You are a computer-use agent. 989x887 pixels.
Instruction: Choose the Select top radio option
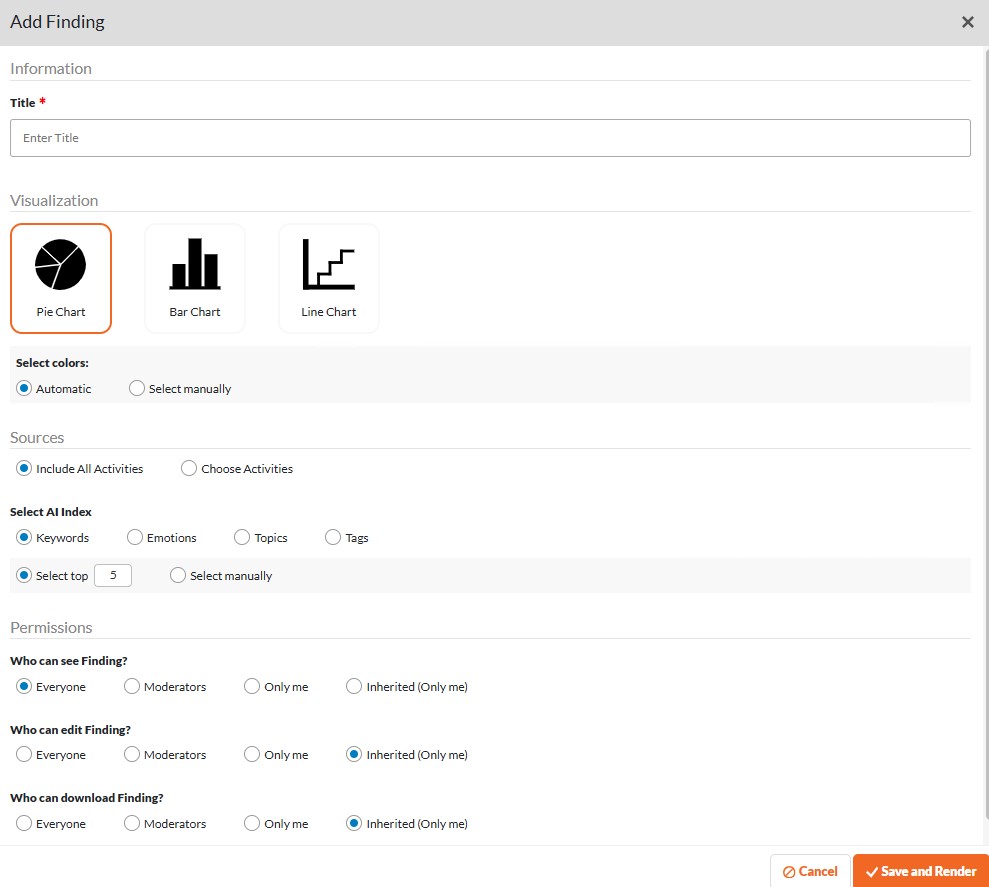(24, 575)
